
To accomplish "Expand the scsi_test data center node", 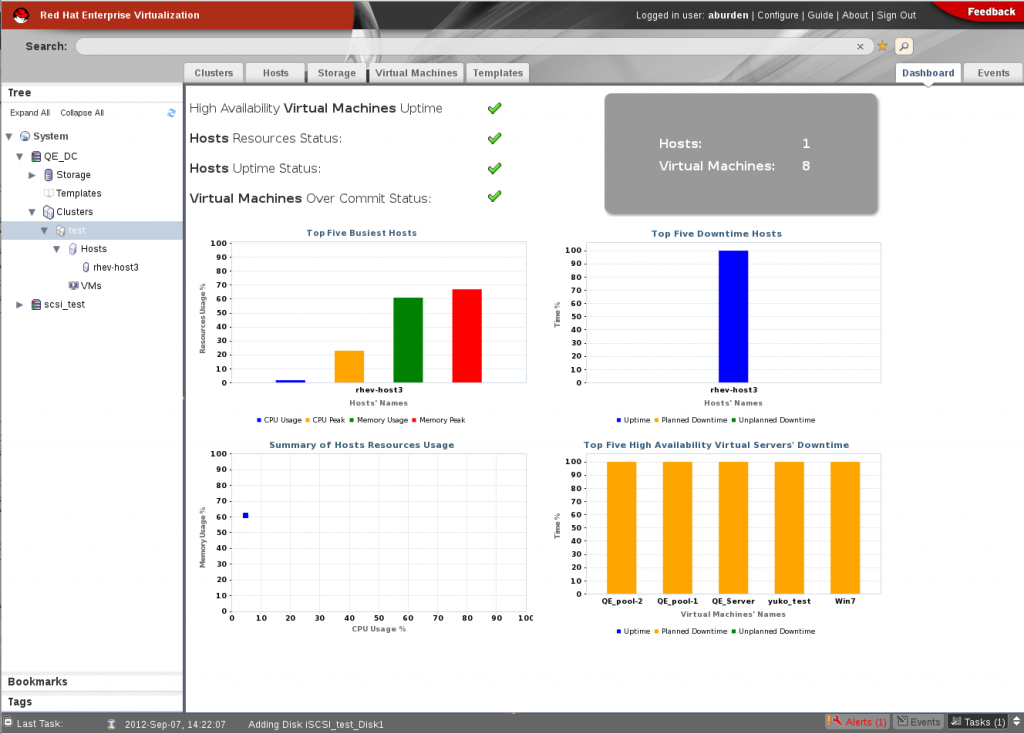I will click(20, 304).
